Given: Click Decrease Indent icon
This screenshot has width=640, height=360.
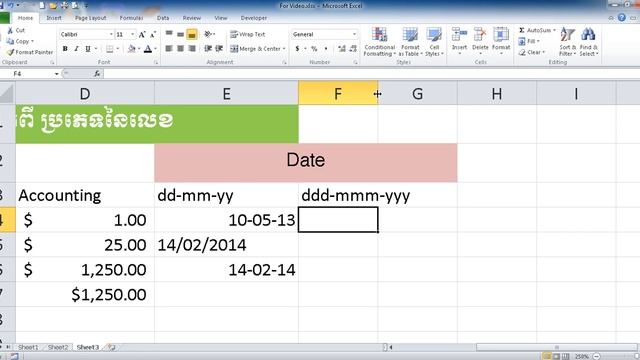Looking at the screenshot, I should [208, 49].
